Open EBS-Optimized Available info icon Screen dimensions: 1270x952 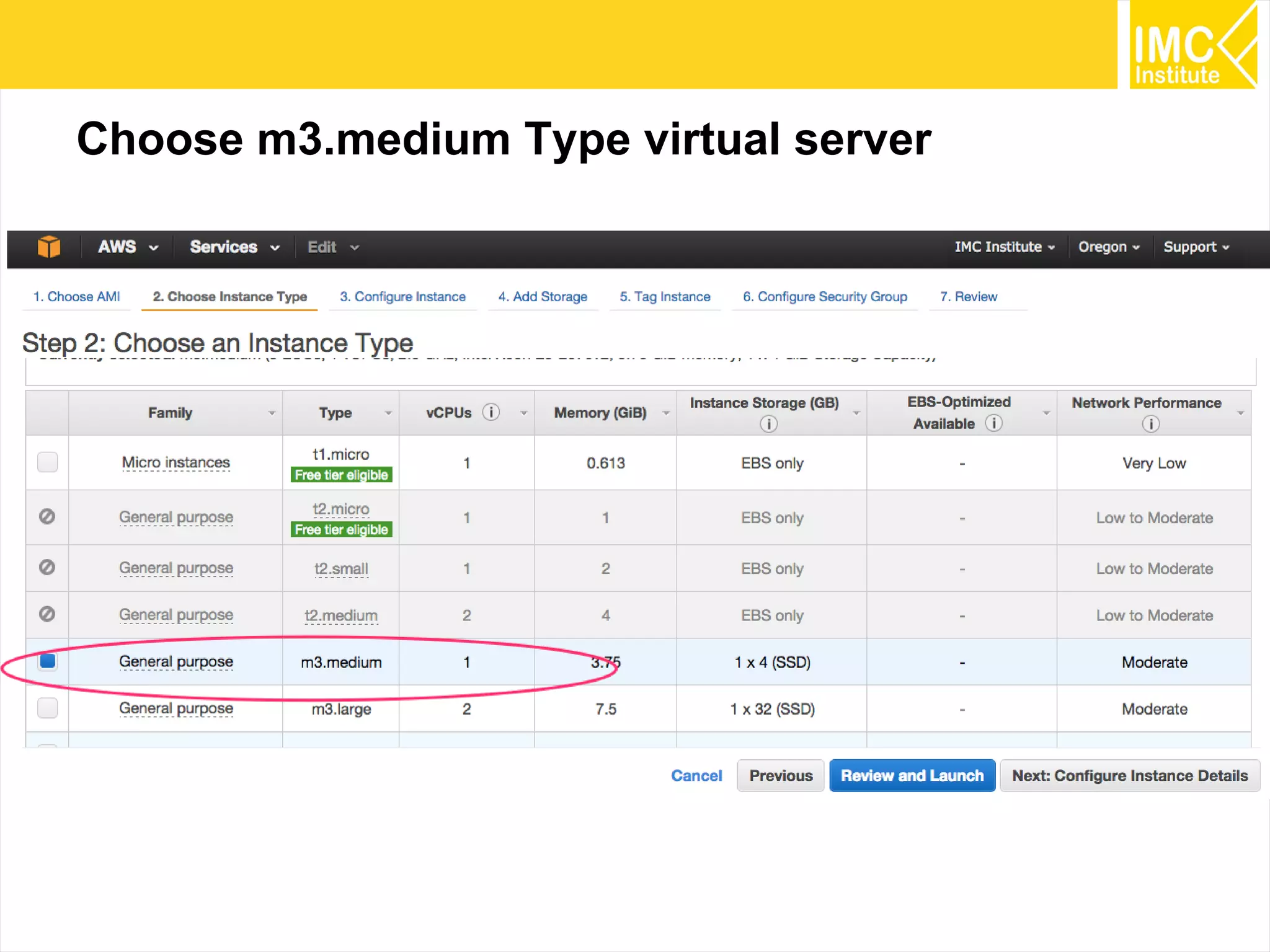[x=993, y=423]
